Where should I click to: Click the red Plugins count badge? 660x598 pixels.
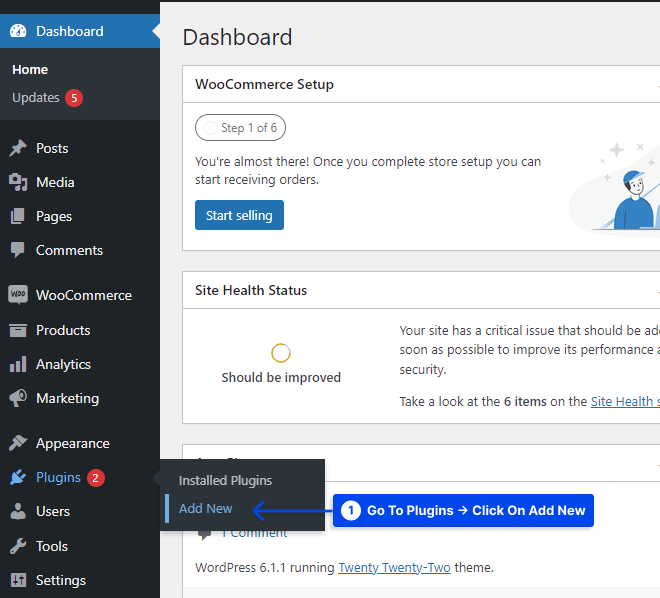(96, 478)
